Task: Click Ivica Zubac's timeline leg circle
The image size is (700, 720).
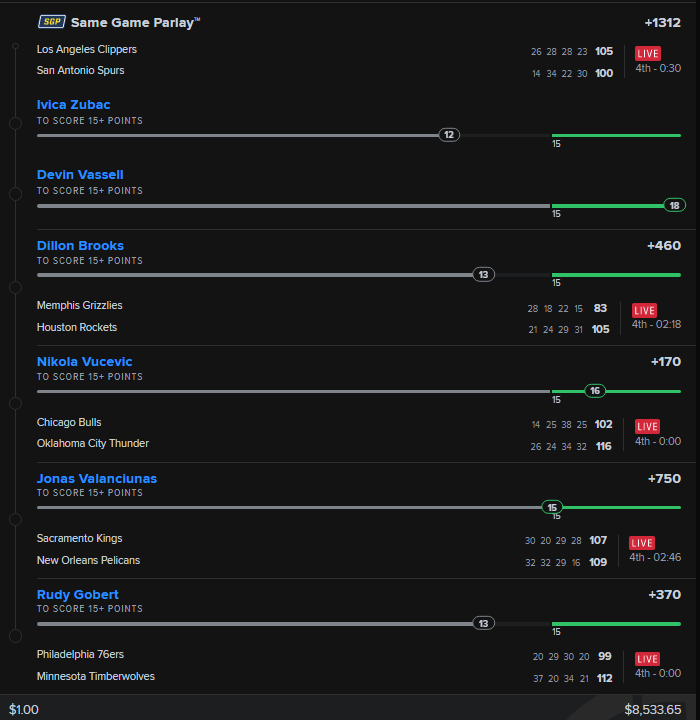Action: [x=16, y=123]
